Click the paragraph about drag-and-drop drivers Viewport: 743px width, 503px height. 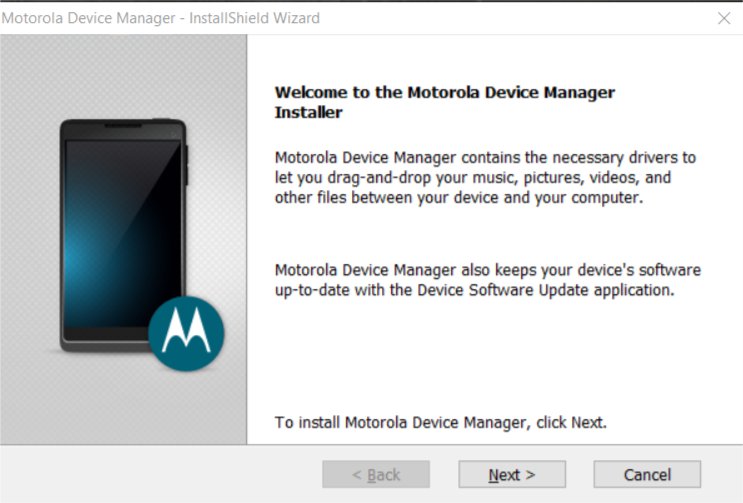pos(485,178)
